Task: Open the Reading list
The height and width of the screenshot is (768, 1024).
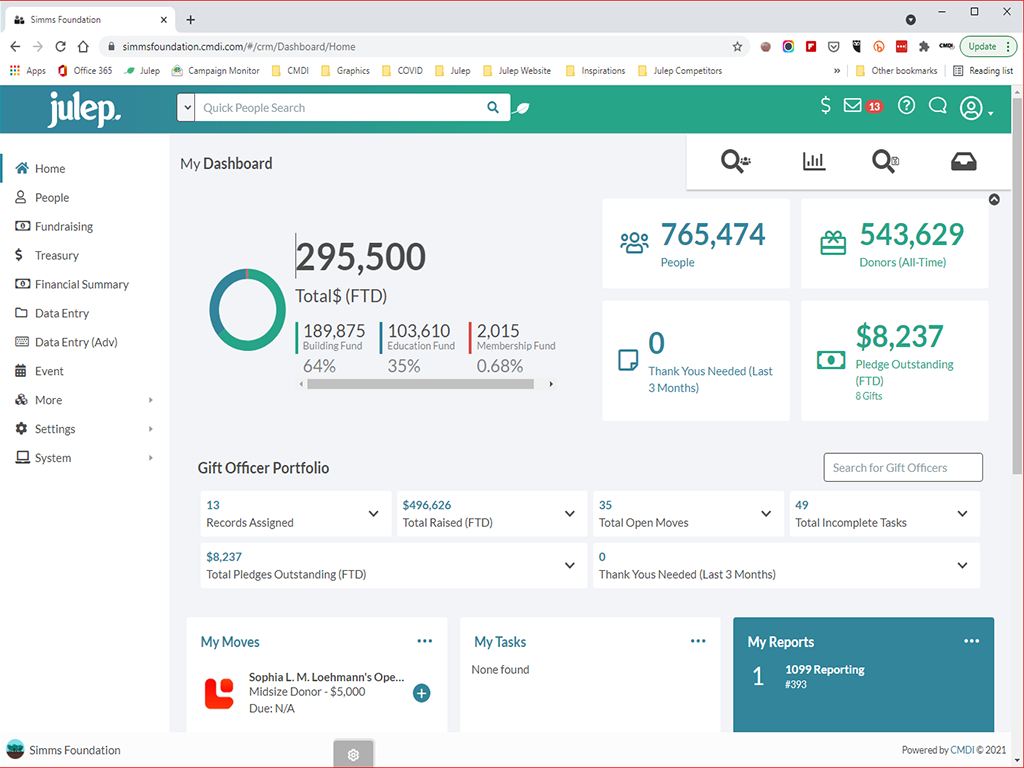Action: [983, 71]
